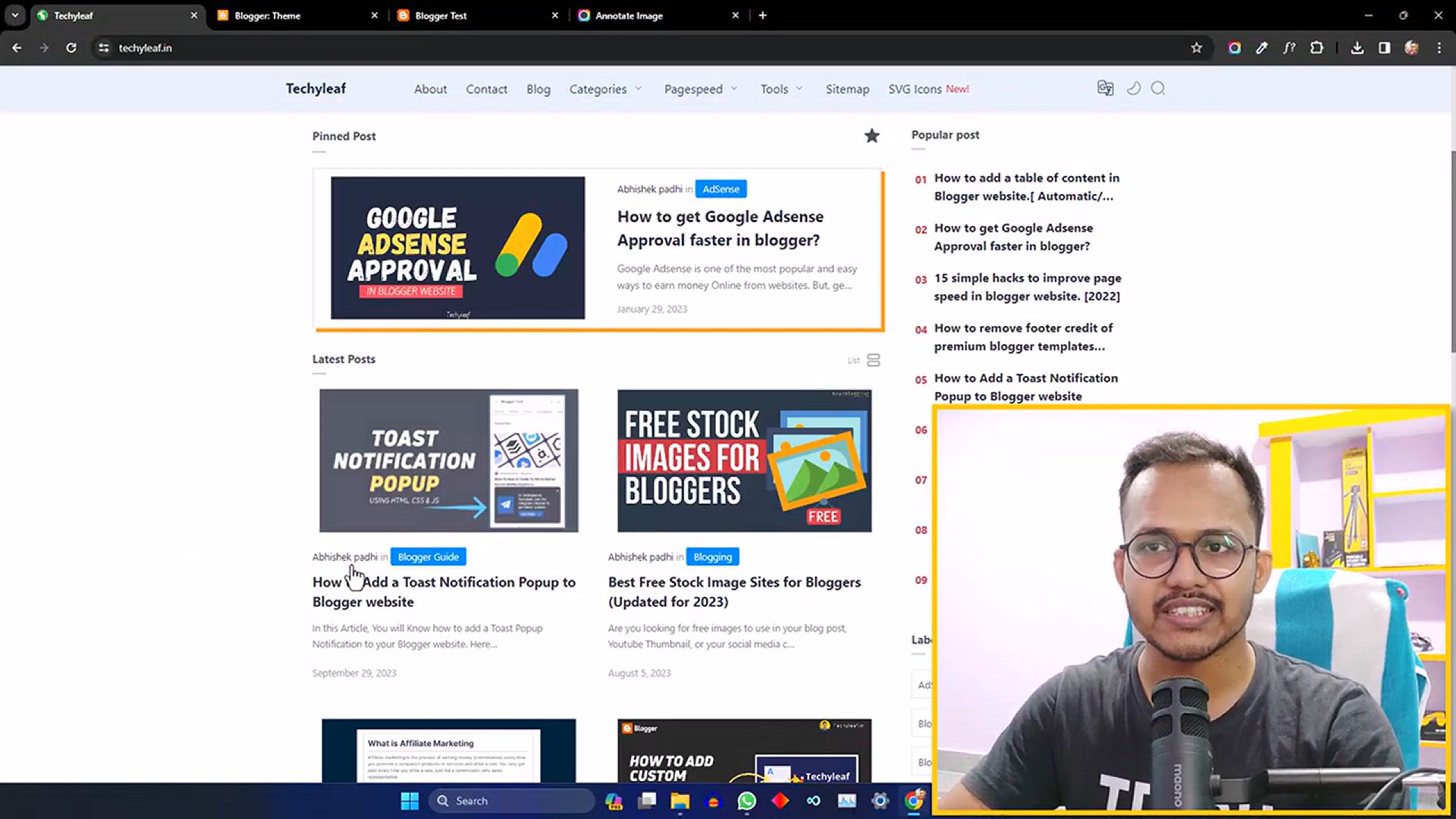Click the browser back arrow

pos(17,48)
